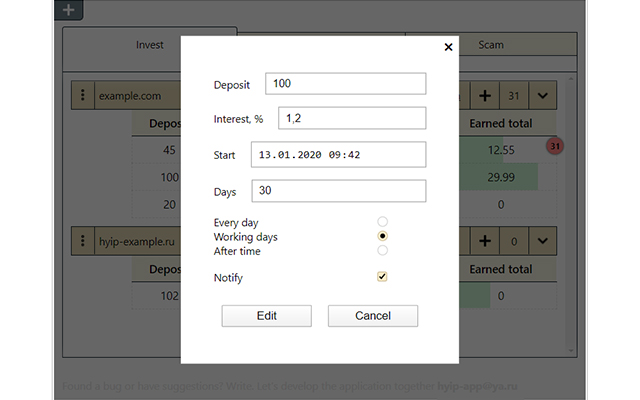Click the plus button at top left

(x=69, y=9)
